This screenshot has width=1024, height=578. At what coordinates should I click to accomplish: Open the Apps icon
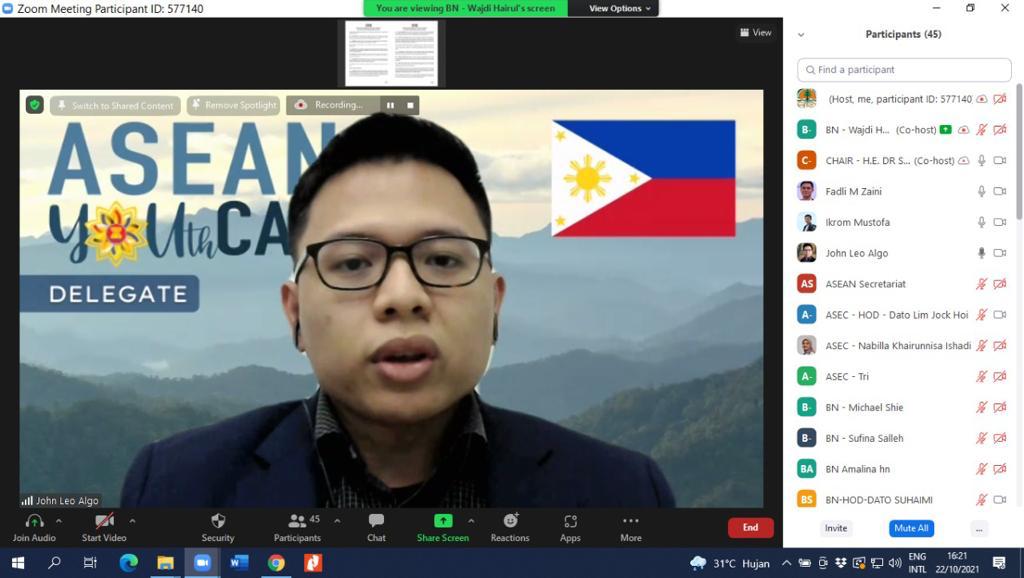pyautogui.click(x=570, y=521)
